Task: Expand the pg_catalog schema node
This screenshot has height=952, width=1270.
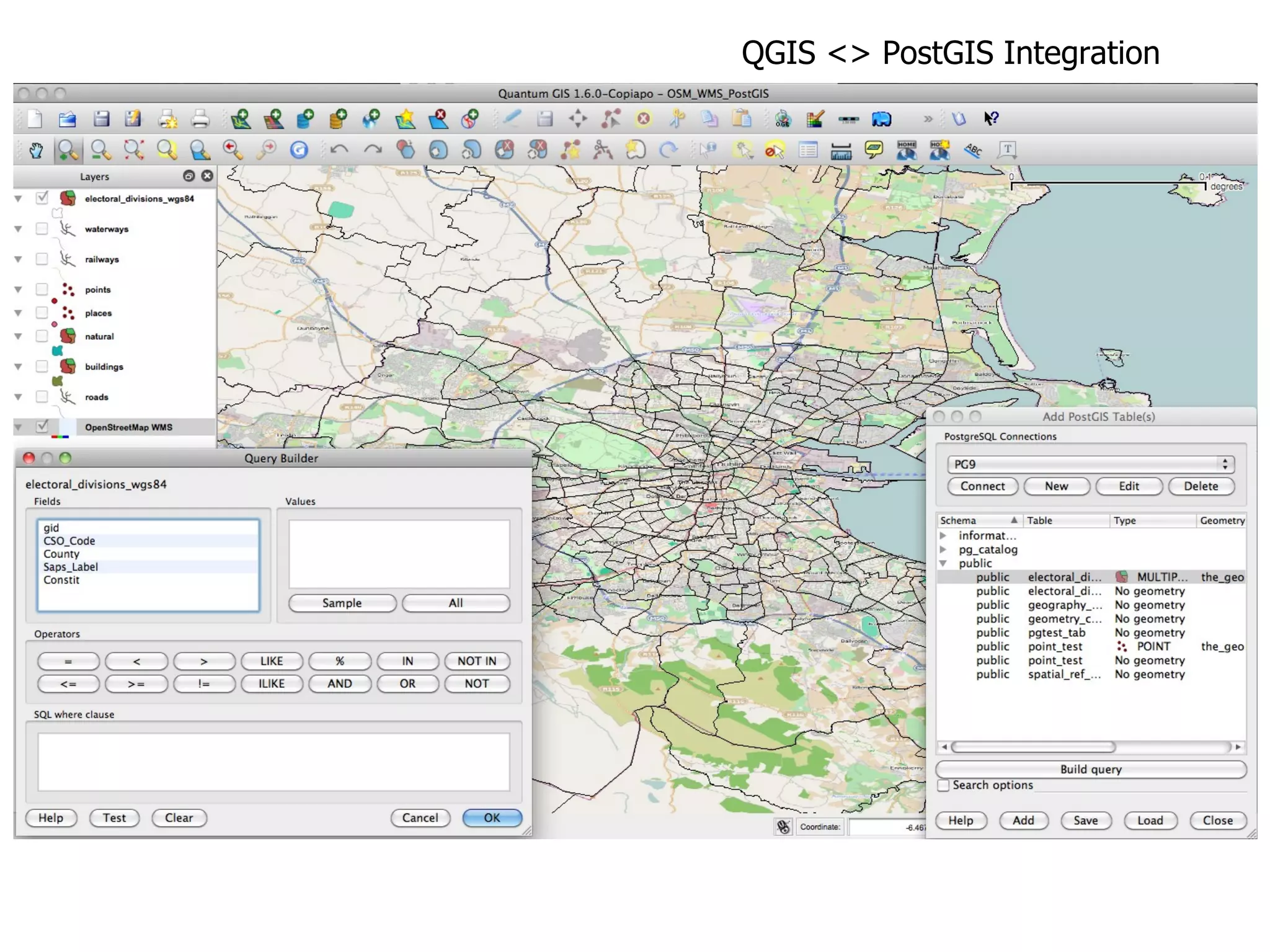Action: coord(943,549)
